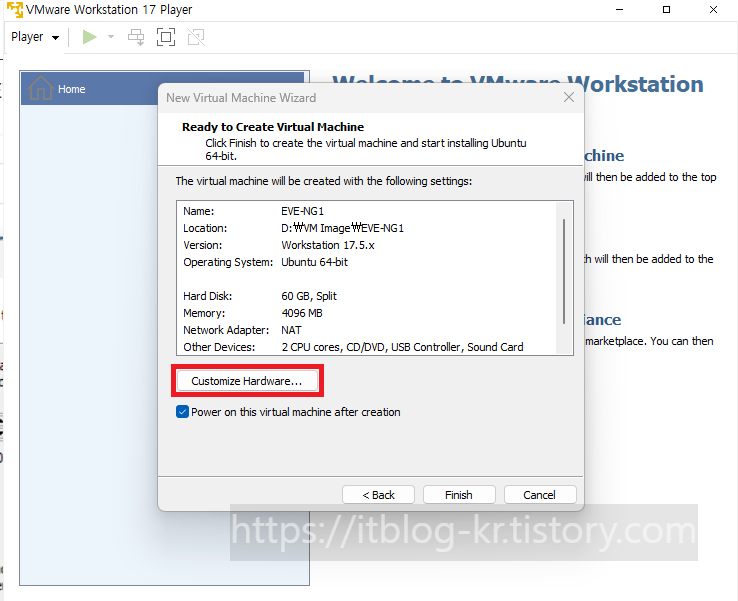This screenshot has height=601, width=738.
Task: Click Finish to create the virtual machine
Action: tap(459, 495)
